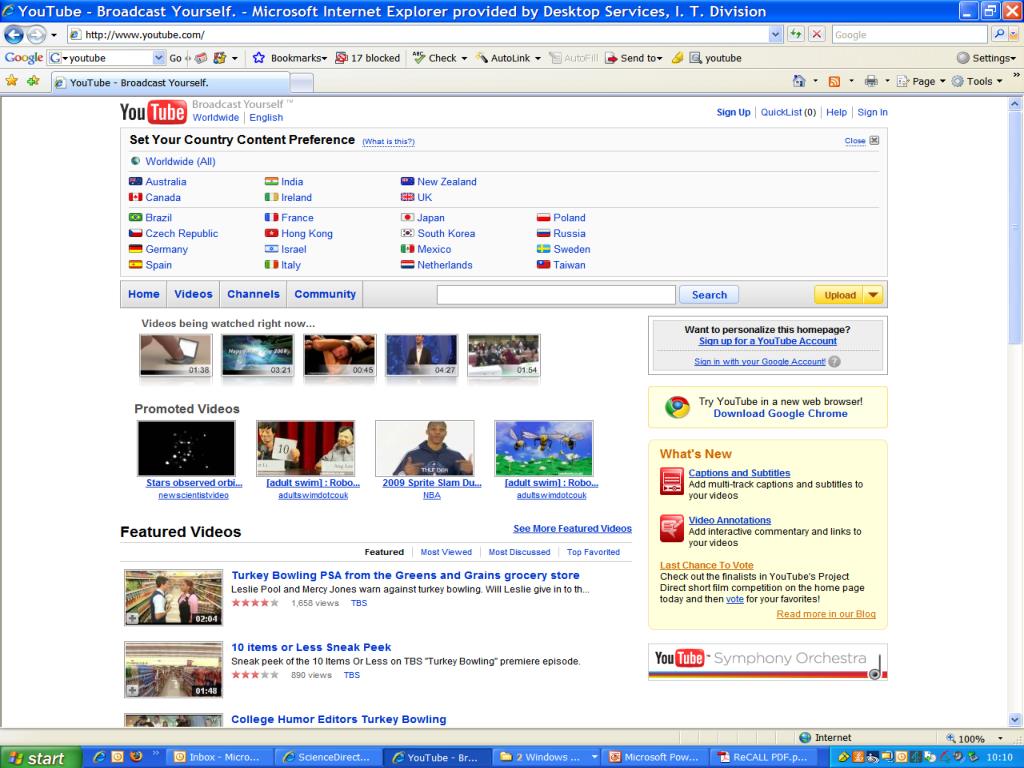Add Turkey Bowling PSA video to QuickList

click(133, 618)
